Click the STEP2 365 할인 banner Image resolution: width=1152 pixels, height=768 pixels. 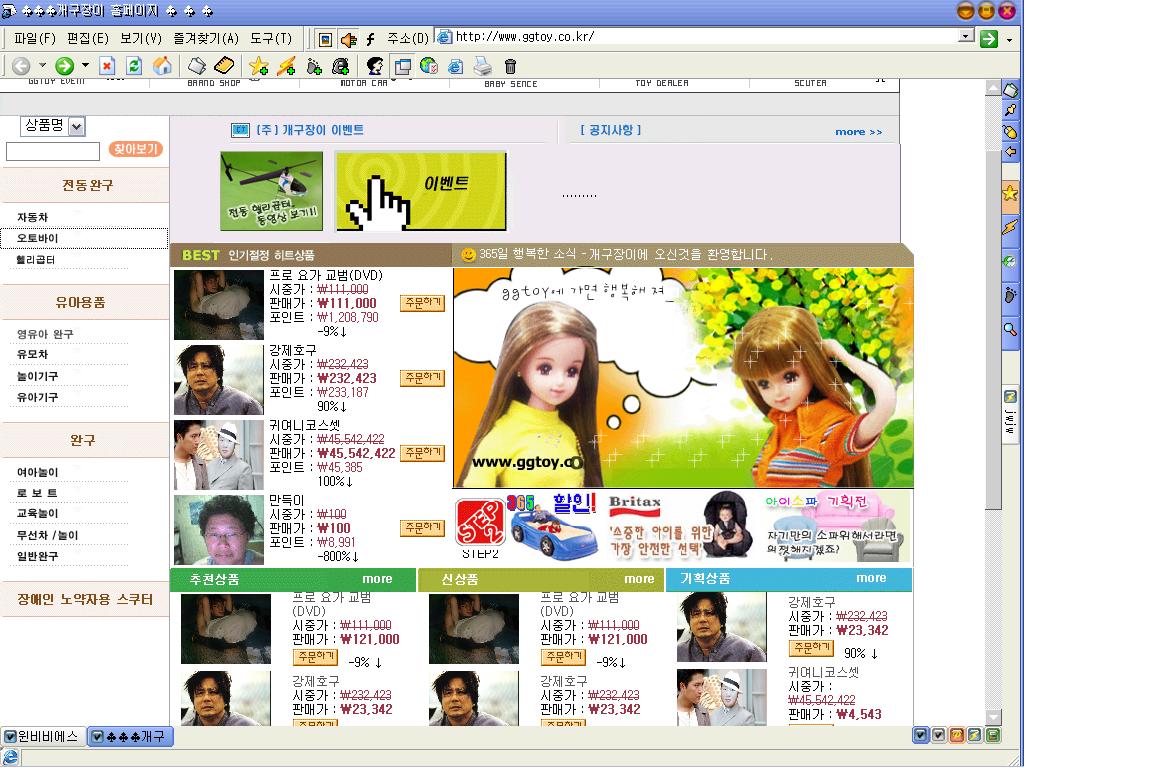[x=526, y=525]
